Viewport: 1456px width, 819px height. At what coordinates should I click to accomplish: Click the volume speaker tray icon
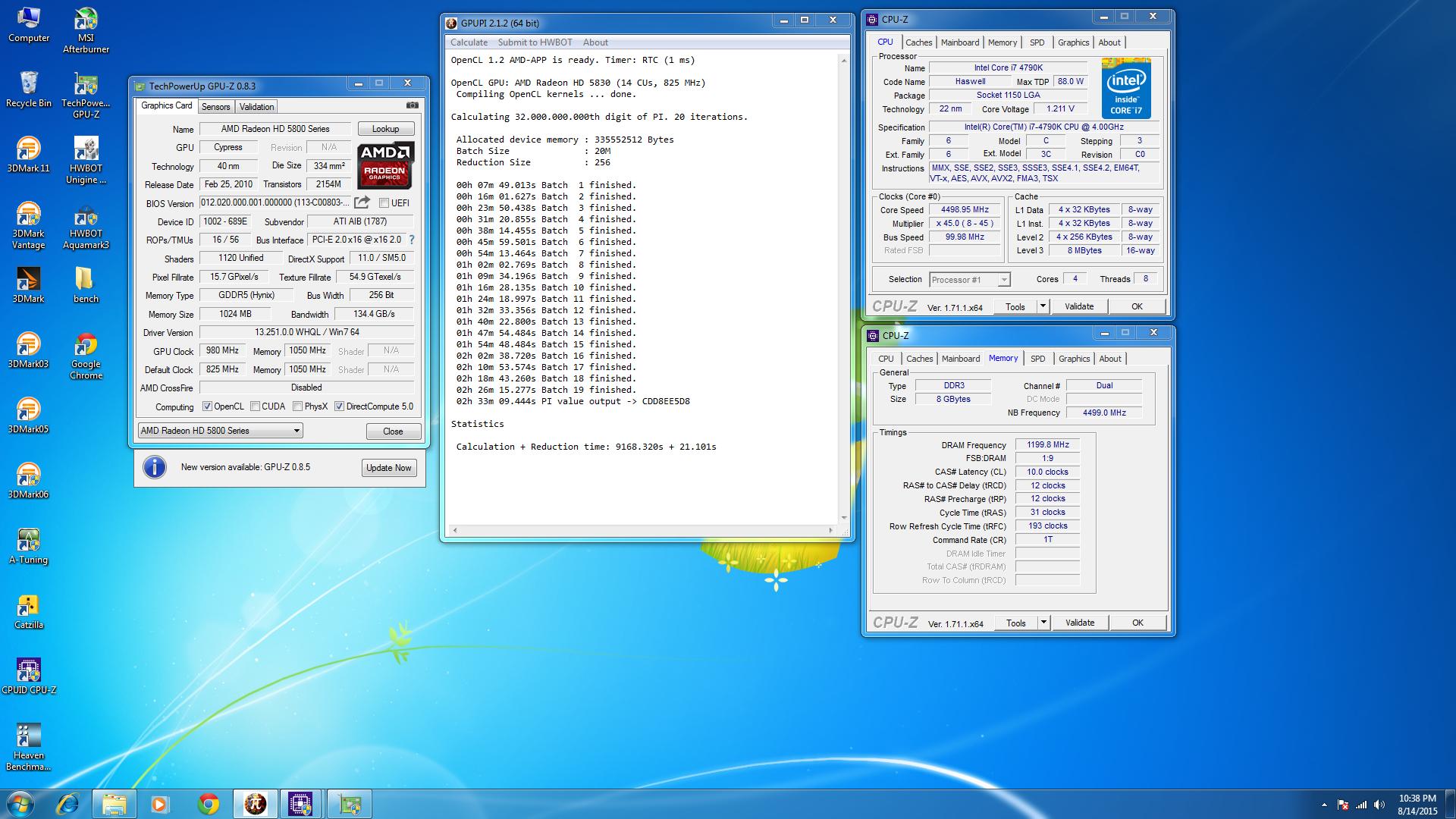(1379, 805)
